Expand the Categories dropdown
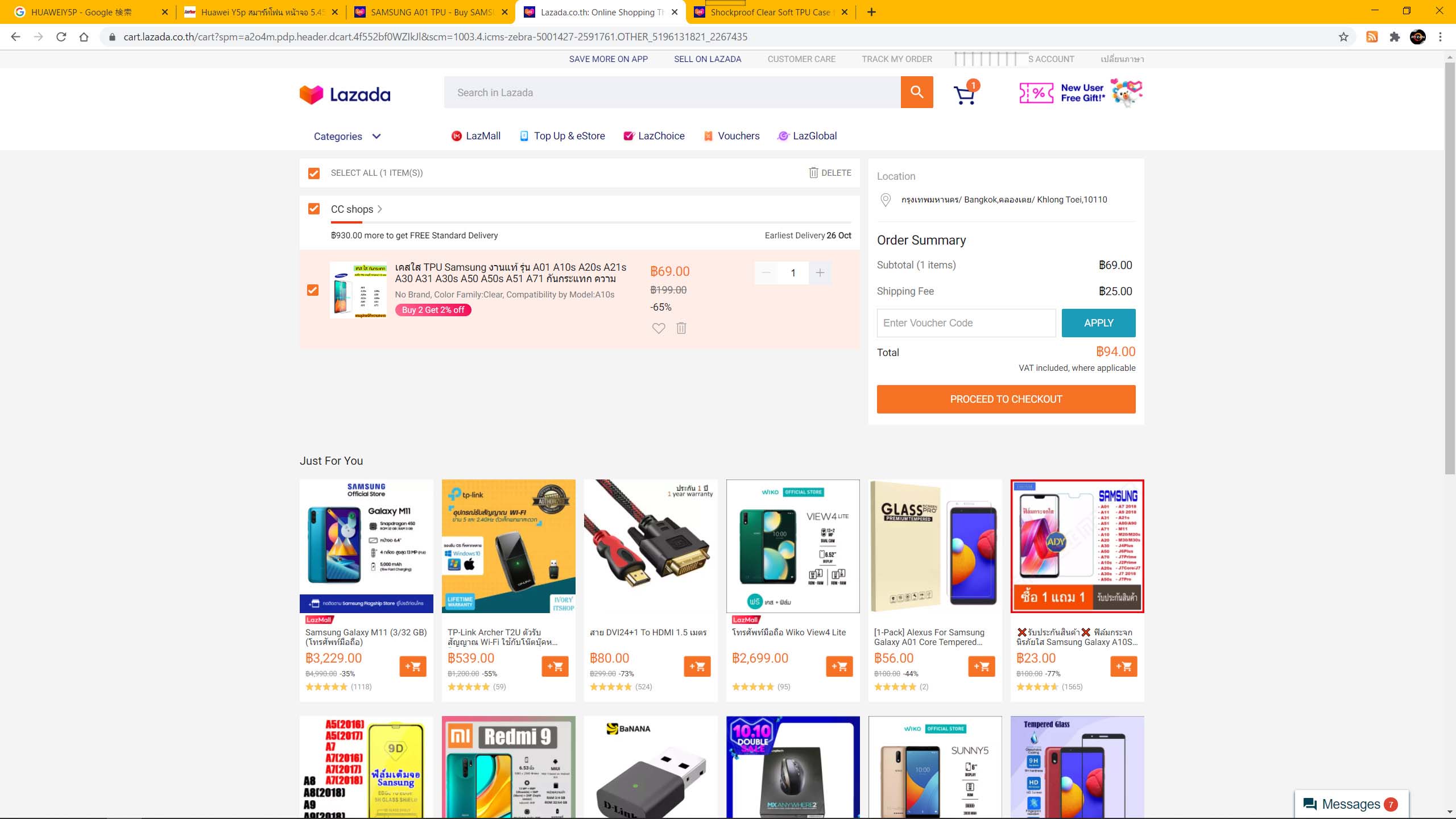 (347, 136)
